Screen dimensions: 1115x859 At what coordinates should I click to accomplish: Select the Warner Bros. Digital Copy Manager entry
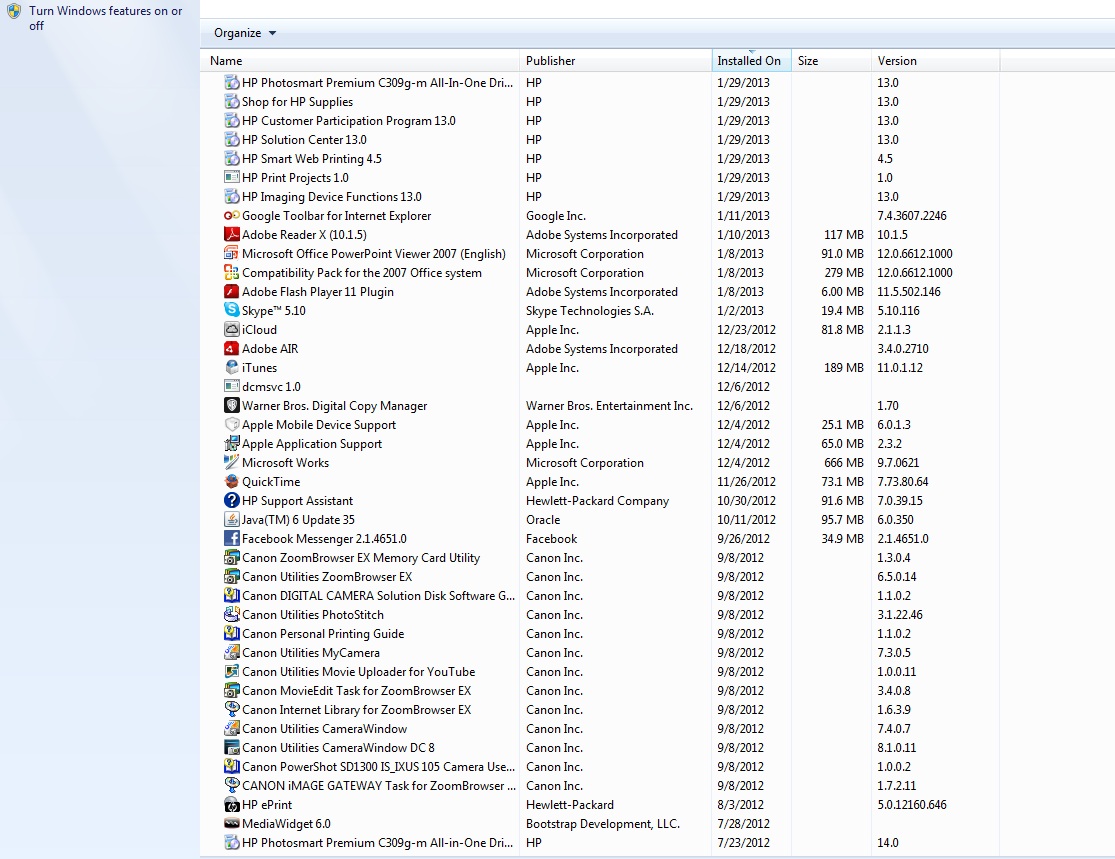click(334, 406)
